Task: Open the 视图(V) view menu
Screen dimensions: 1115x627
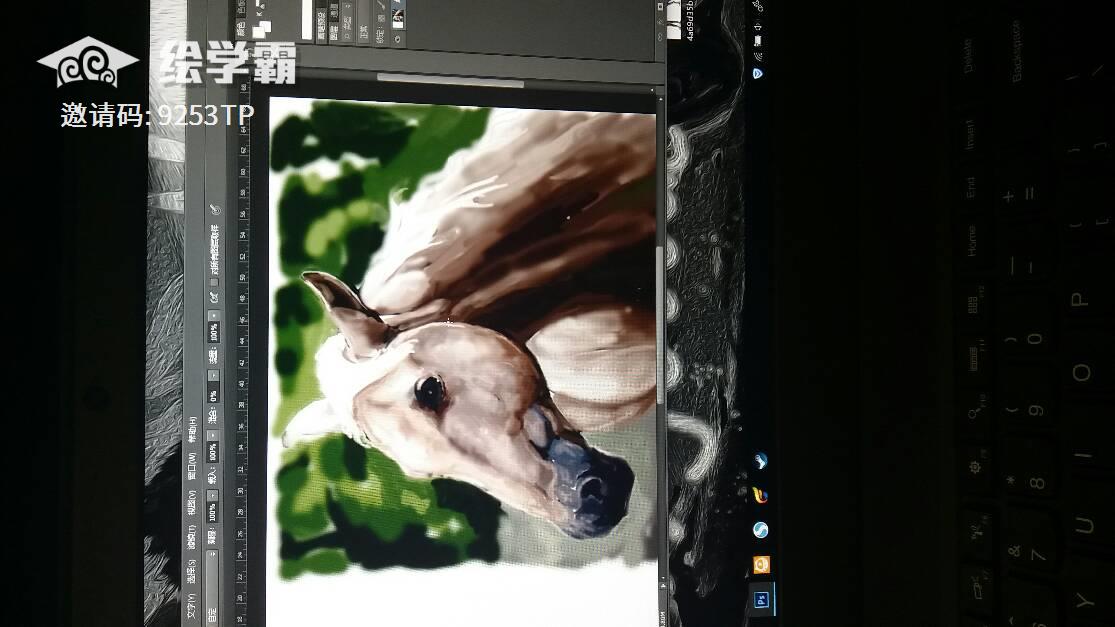Action: [x=192, y=502]
